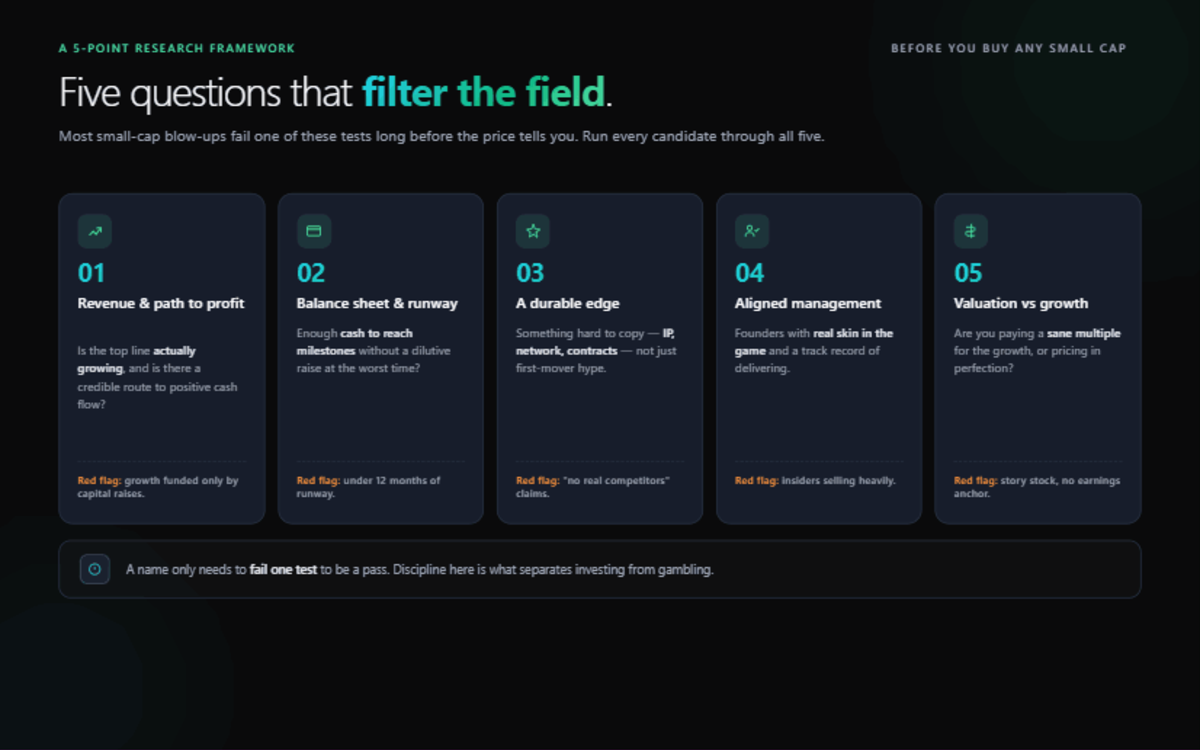Screen dimensions: 1200x750
Task: Open the 'Aligned management' card title
Action: pos(808,303)
